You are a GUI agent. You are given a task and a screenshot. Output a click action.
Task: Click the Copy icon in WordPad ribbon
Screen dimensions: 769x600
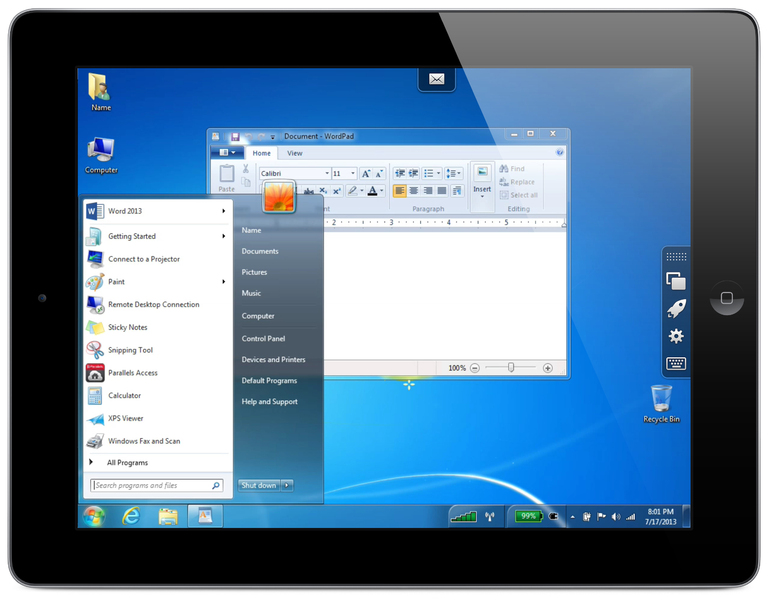point(246,182)
